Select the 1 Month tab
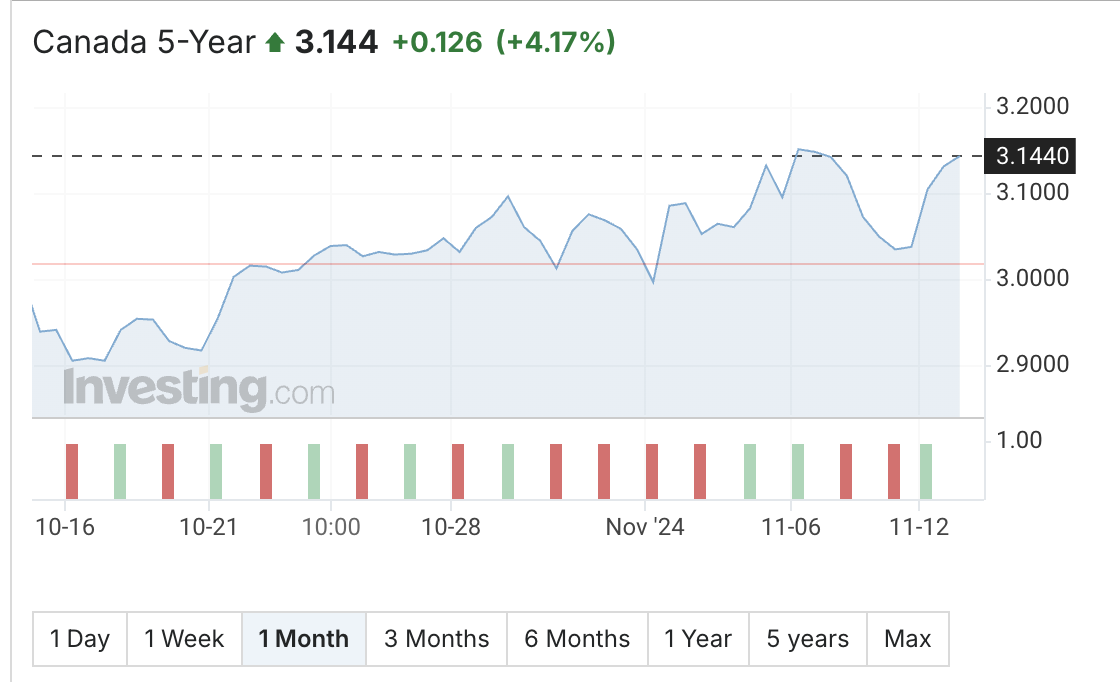Image resolution: width=1120 pixels, height=682 pixels. tap(304, 639)
